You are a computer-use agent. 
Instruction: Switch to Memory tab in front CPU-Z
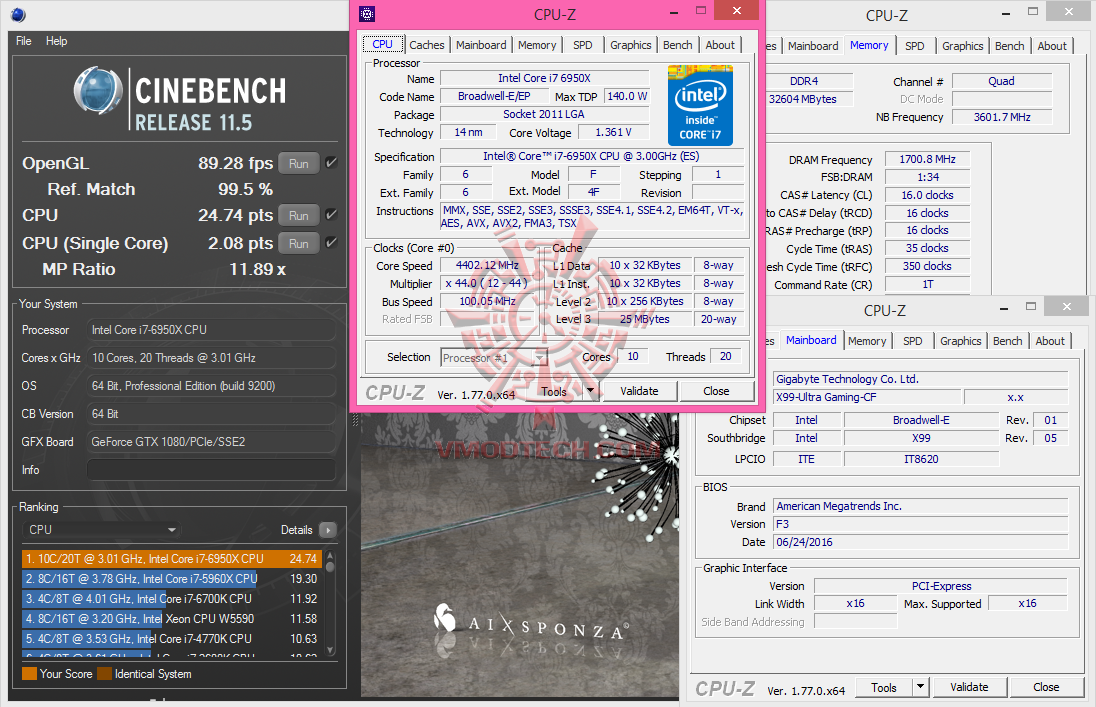pyautogui.click(x=537, y=45)
